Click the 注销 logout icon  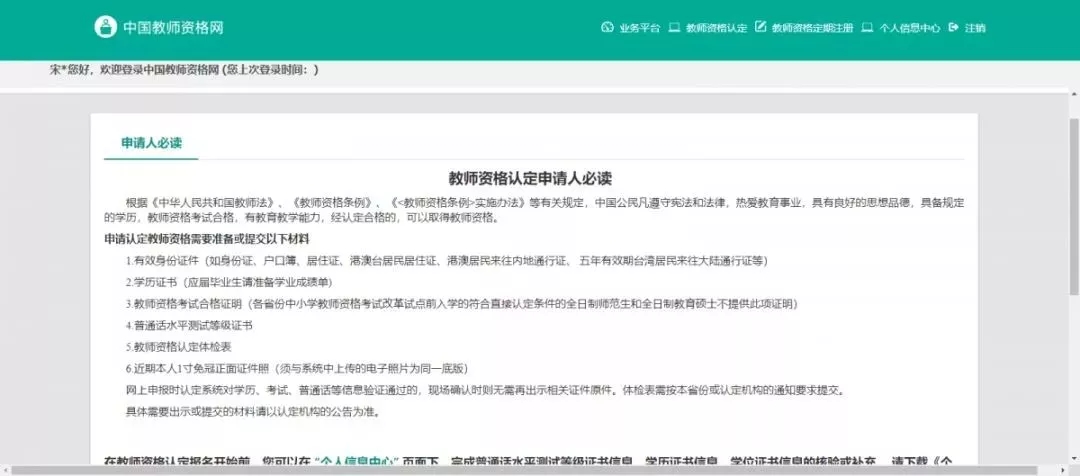point(954,28)
